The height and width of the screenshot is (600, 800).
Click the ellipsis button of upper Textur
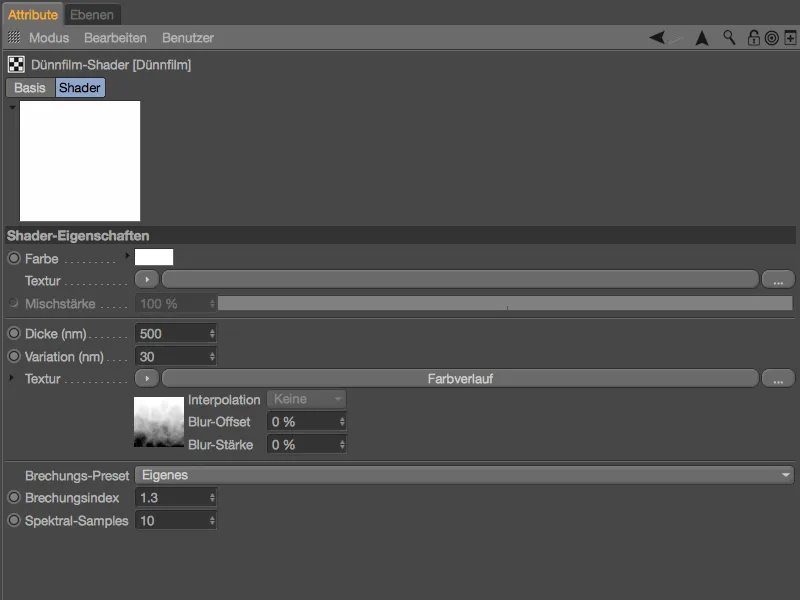pyautogui.click(x=778, y=280)
